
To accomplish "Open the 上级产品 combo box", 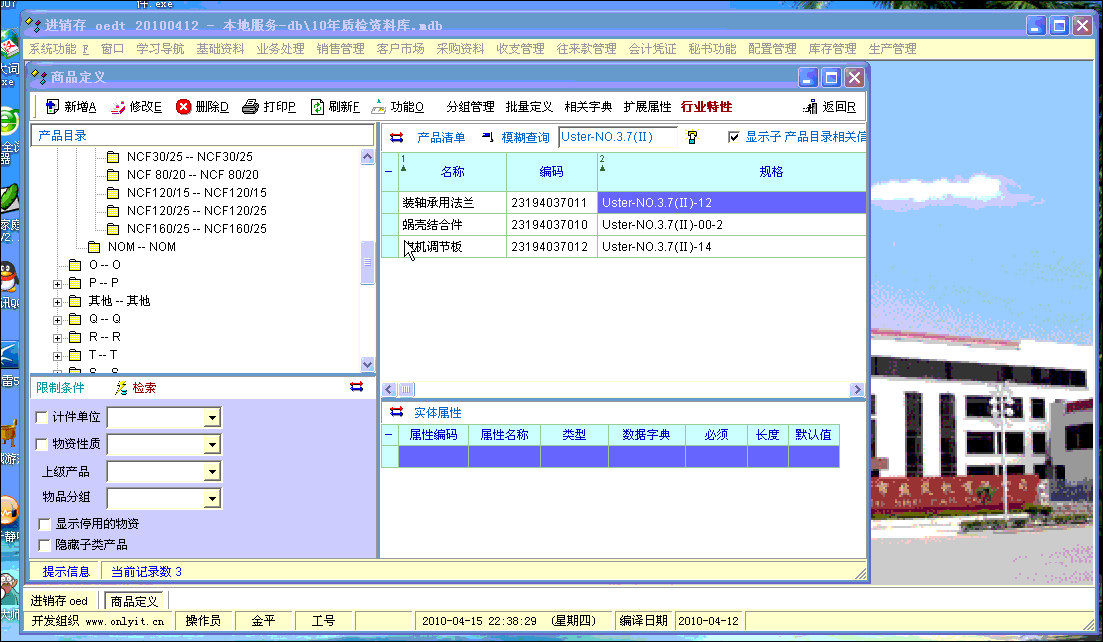I will click(212, 471).
